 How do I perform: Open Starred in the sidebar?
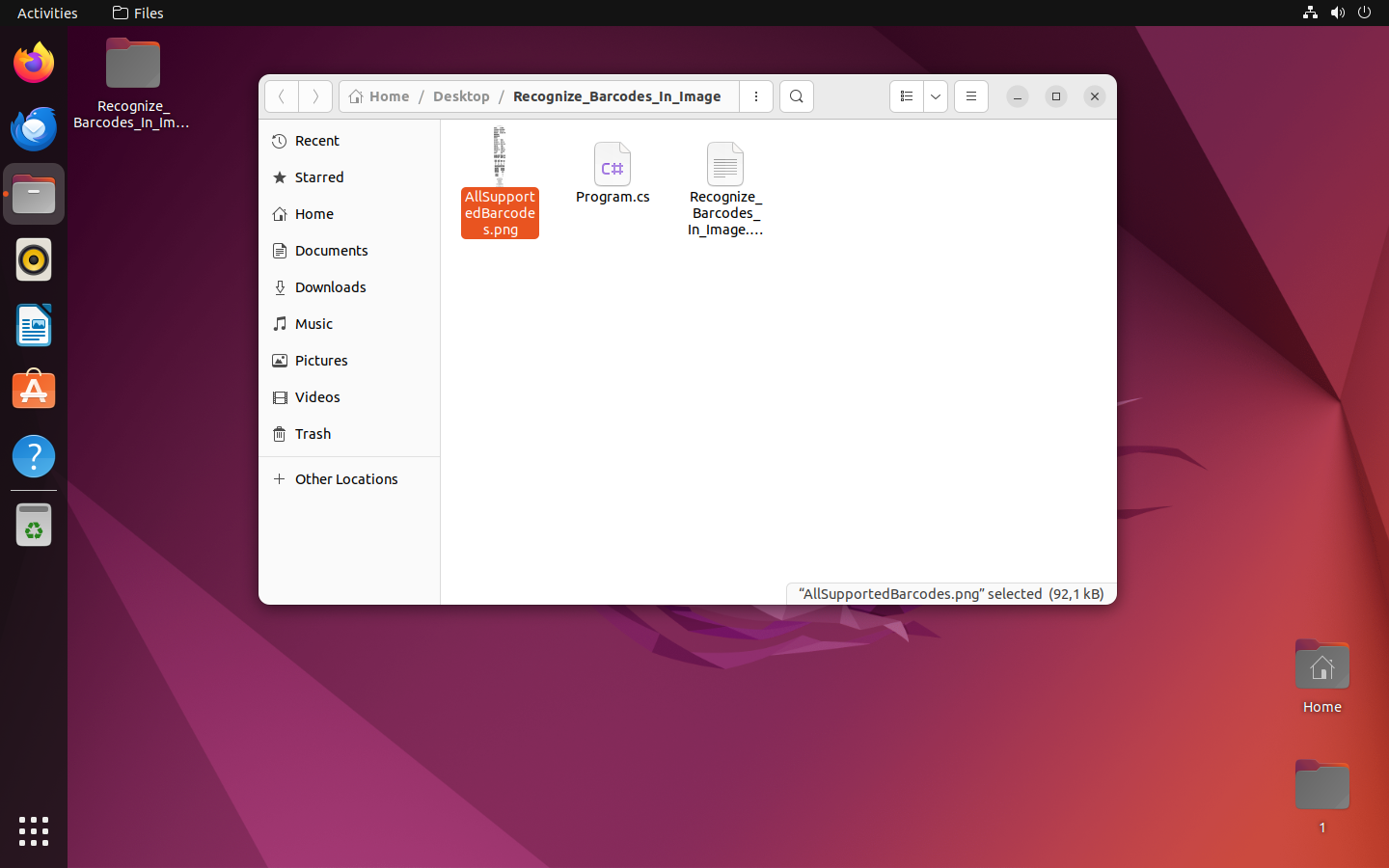pyautogui.click(x=319, y=177)
